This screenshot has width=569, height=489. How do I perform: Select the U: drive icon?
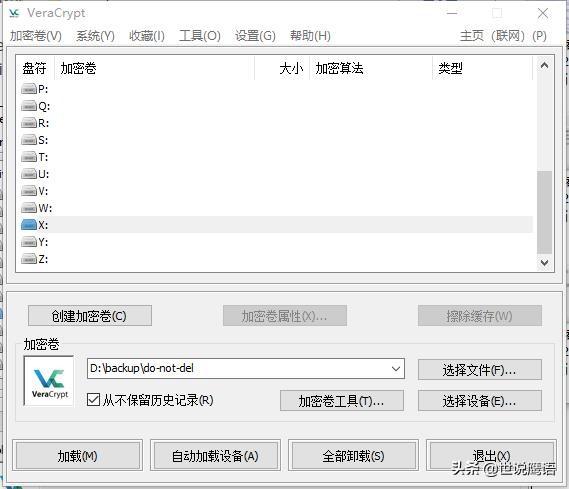point(29,174)
